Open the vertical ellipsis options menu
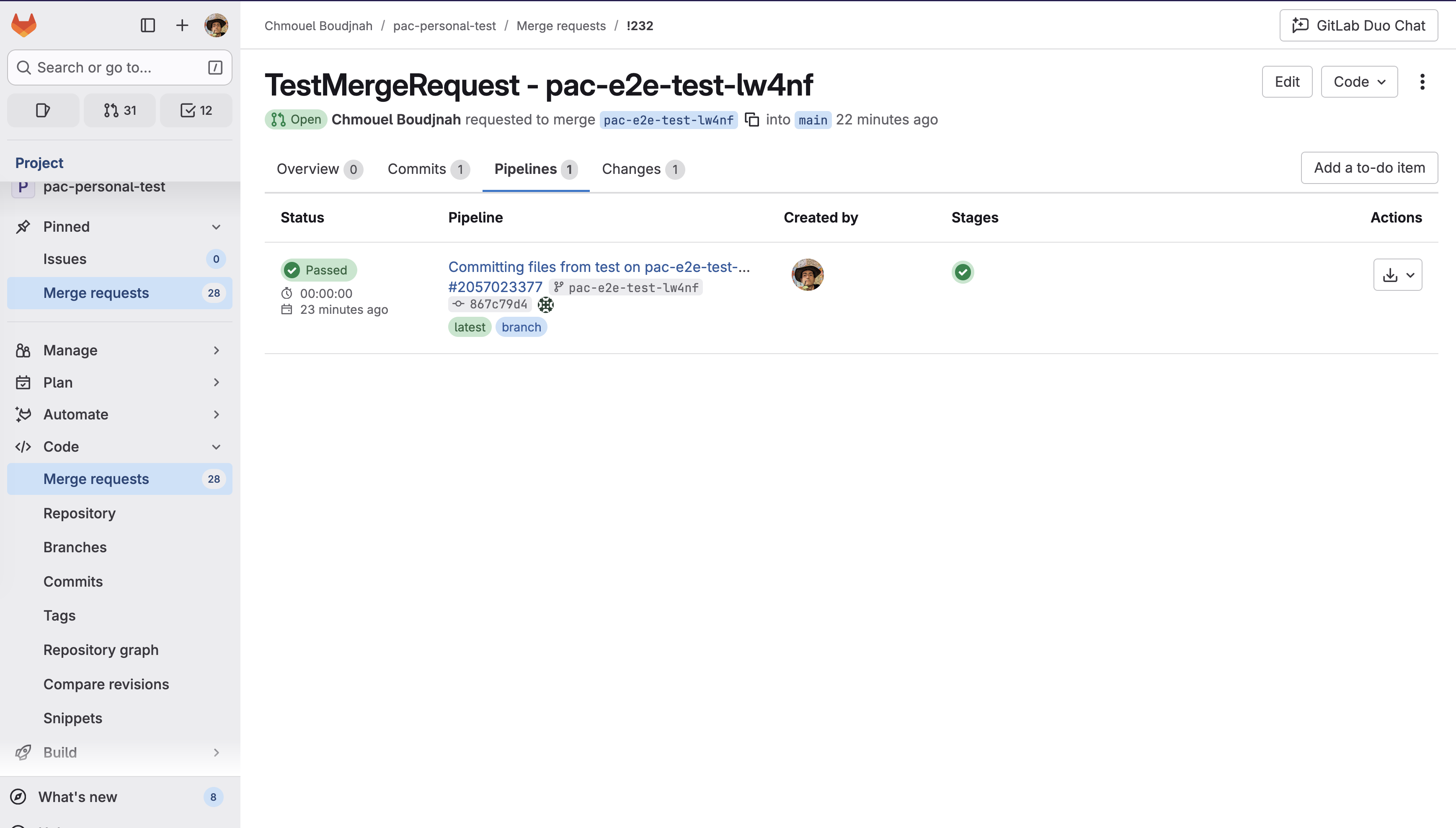Viewport: 1456px width, 828px height. [x=1422, y=82]
